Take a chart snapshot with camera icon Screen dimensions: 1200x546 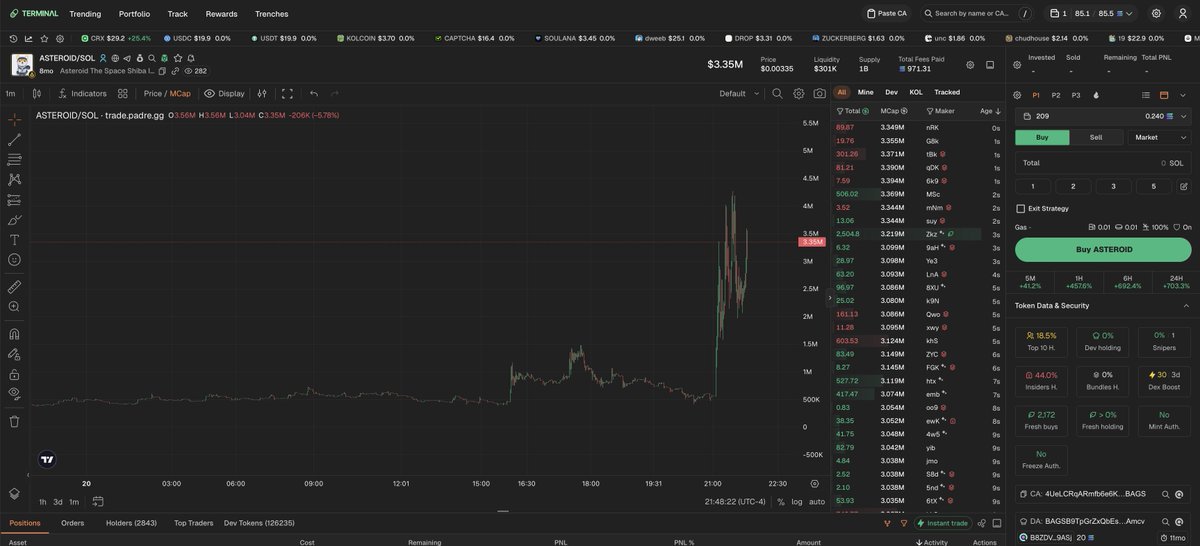tap(820, 93)
